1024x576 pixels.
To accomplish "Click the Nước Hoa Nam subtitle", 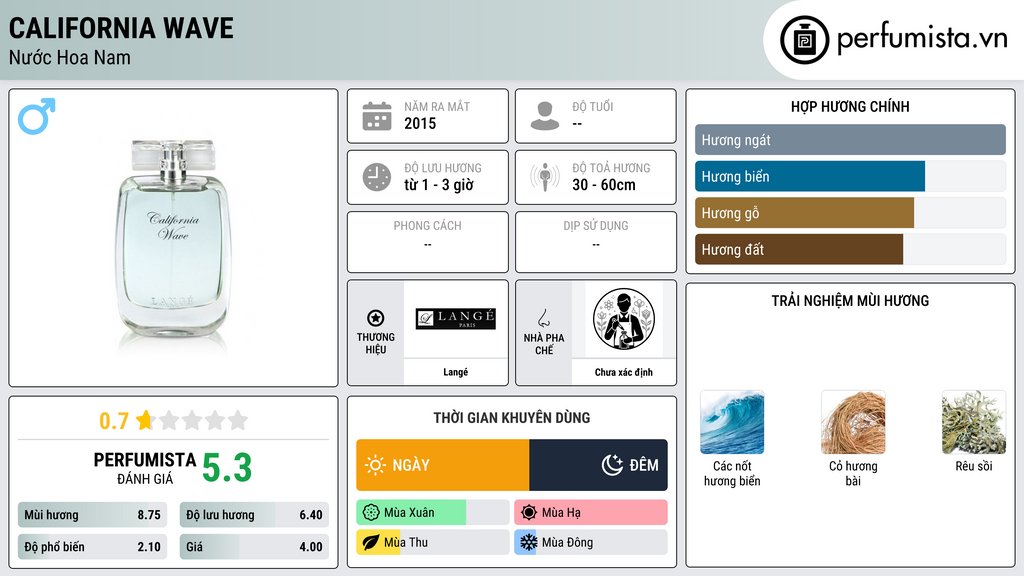I will tap(70, 57).
